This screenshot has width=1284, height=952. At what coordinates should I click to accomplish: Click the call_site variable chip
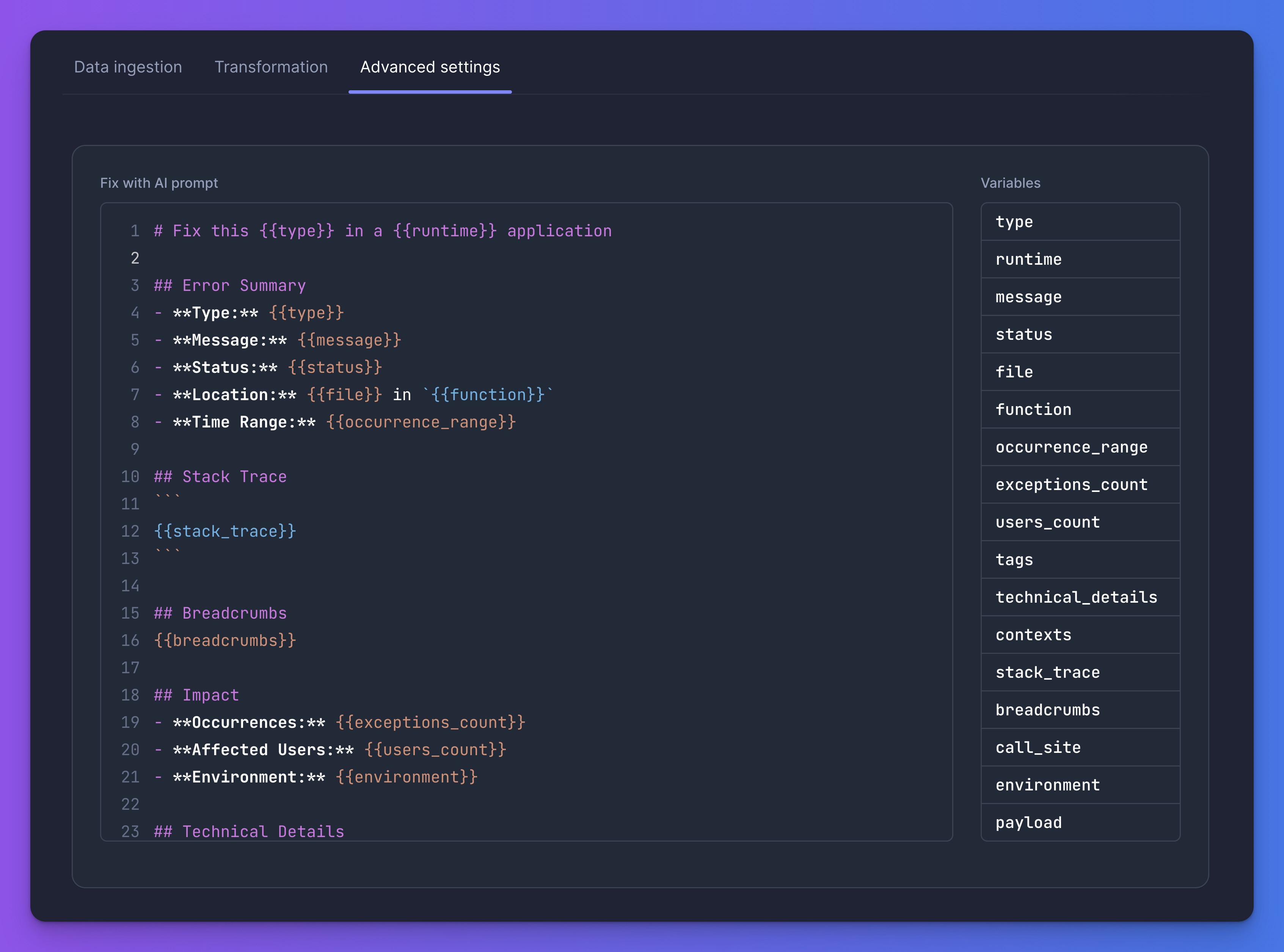pos(1080,747)
